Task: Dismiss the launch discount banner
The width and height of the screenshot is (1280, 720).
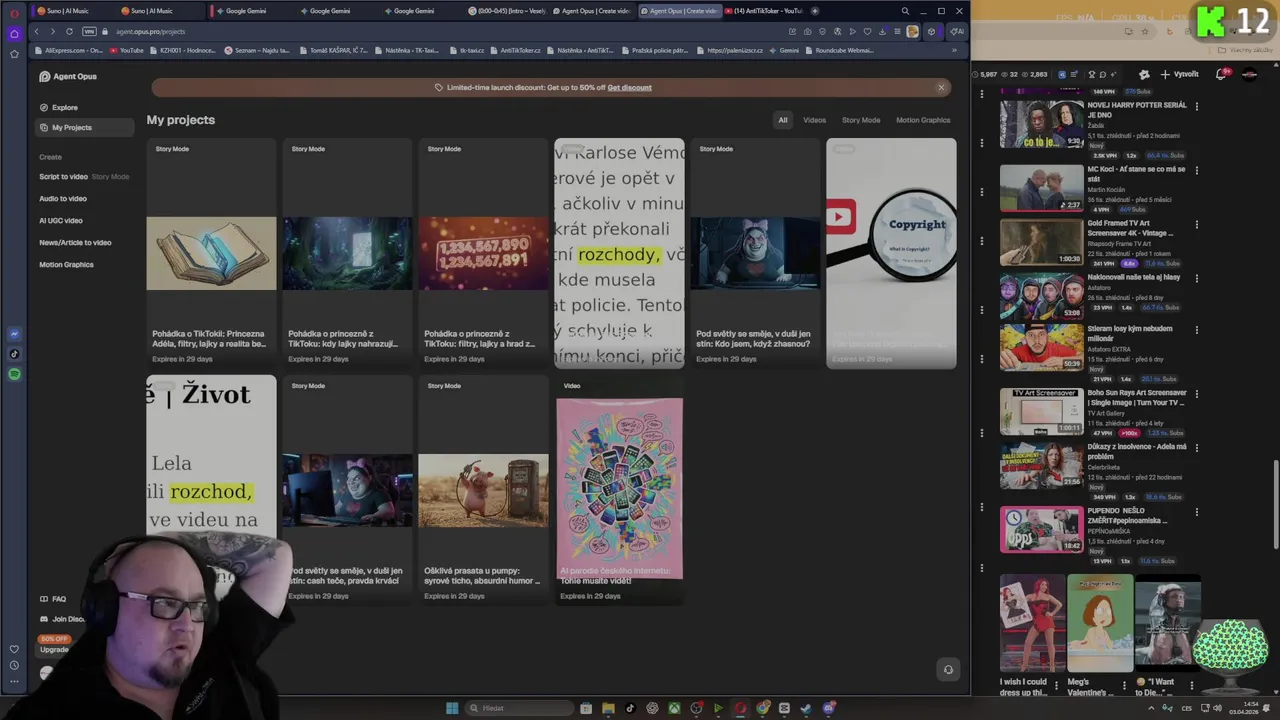Action: pyautogui.click(x=941, y=88)
